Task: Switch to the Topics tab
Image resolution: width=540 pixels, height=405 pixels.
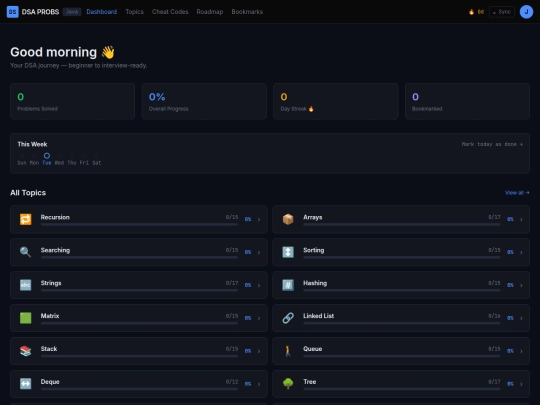Action: 134,12
